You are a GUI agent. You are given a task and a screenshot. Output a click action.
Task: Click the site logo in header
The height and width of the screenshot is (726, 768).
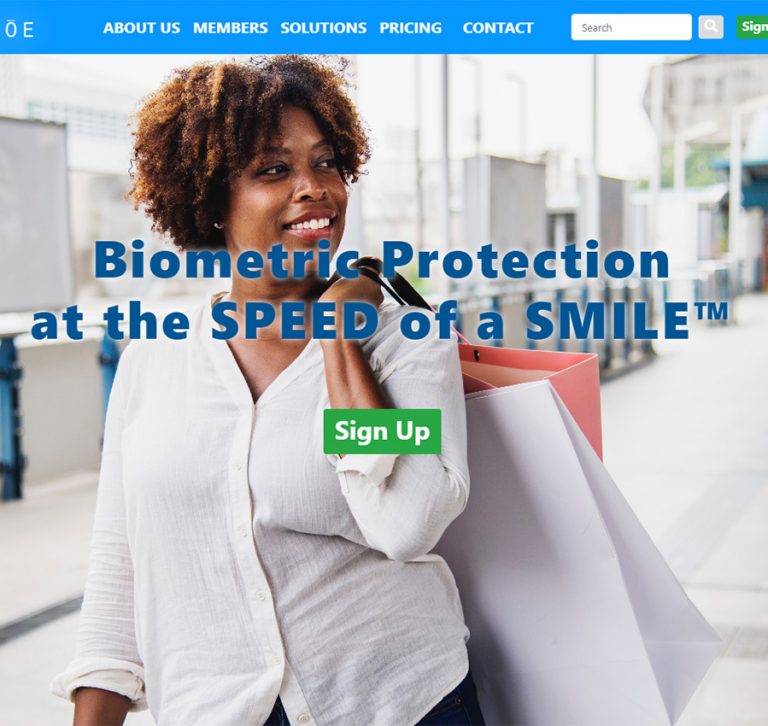pyautogui.click(x=19, y=29)
